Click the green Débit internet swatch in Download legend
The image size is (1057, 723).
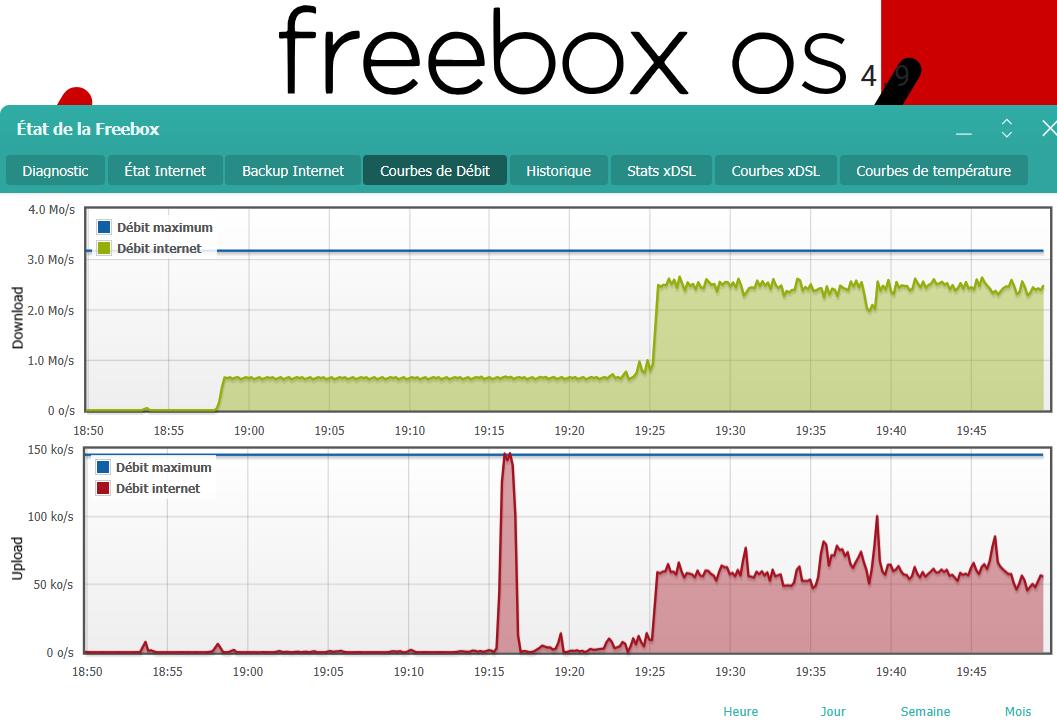point(104,248)
